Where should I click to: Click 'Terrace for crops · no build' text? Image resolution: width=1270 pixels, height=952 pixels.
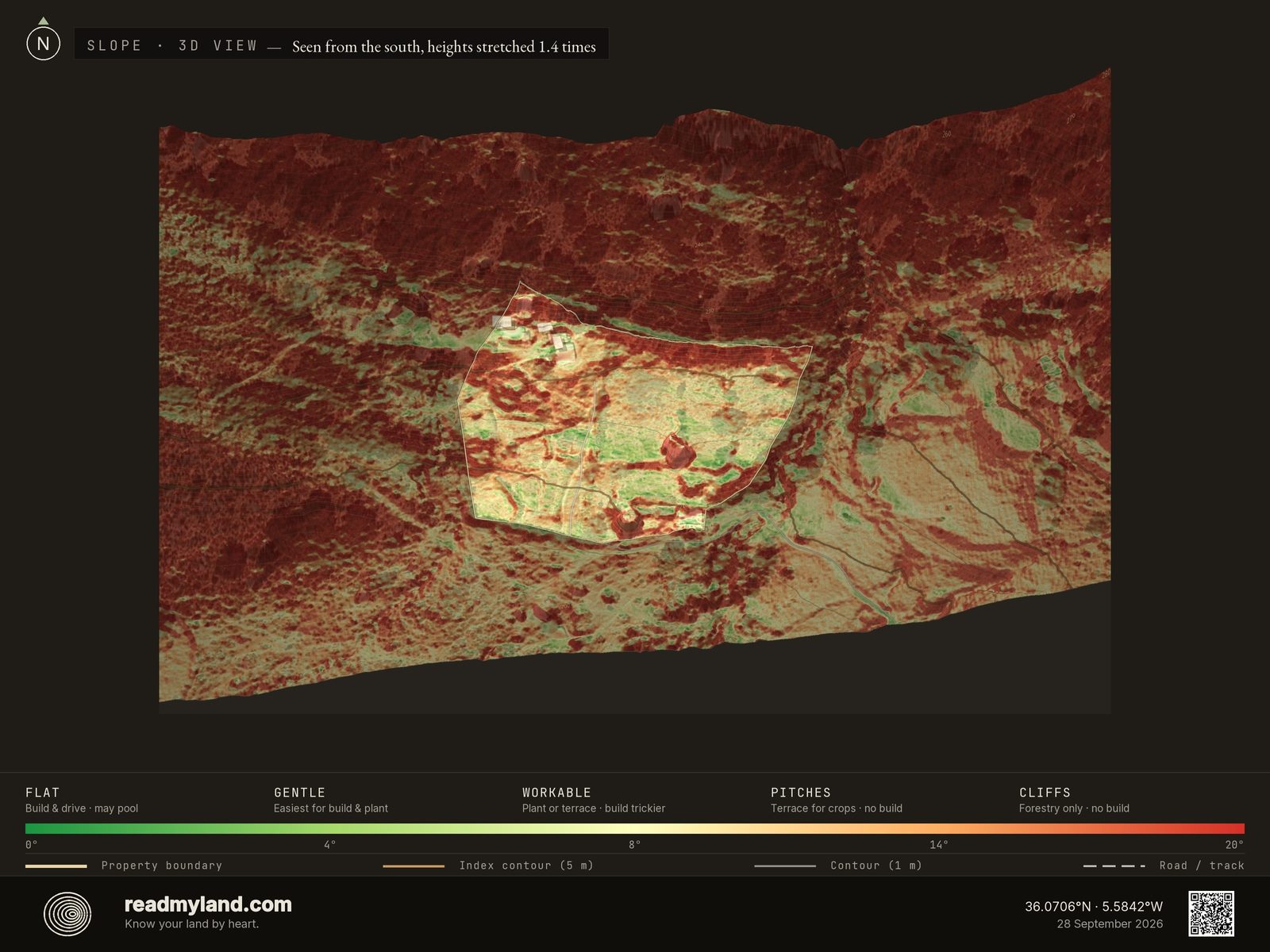pos(837,808)
